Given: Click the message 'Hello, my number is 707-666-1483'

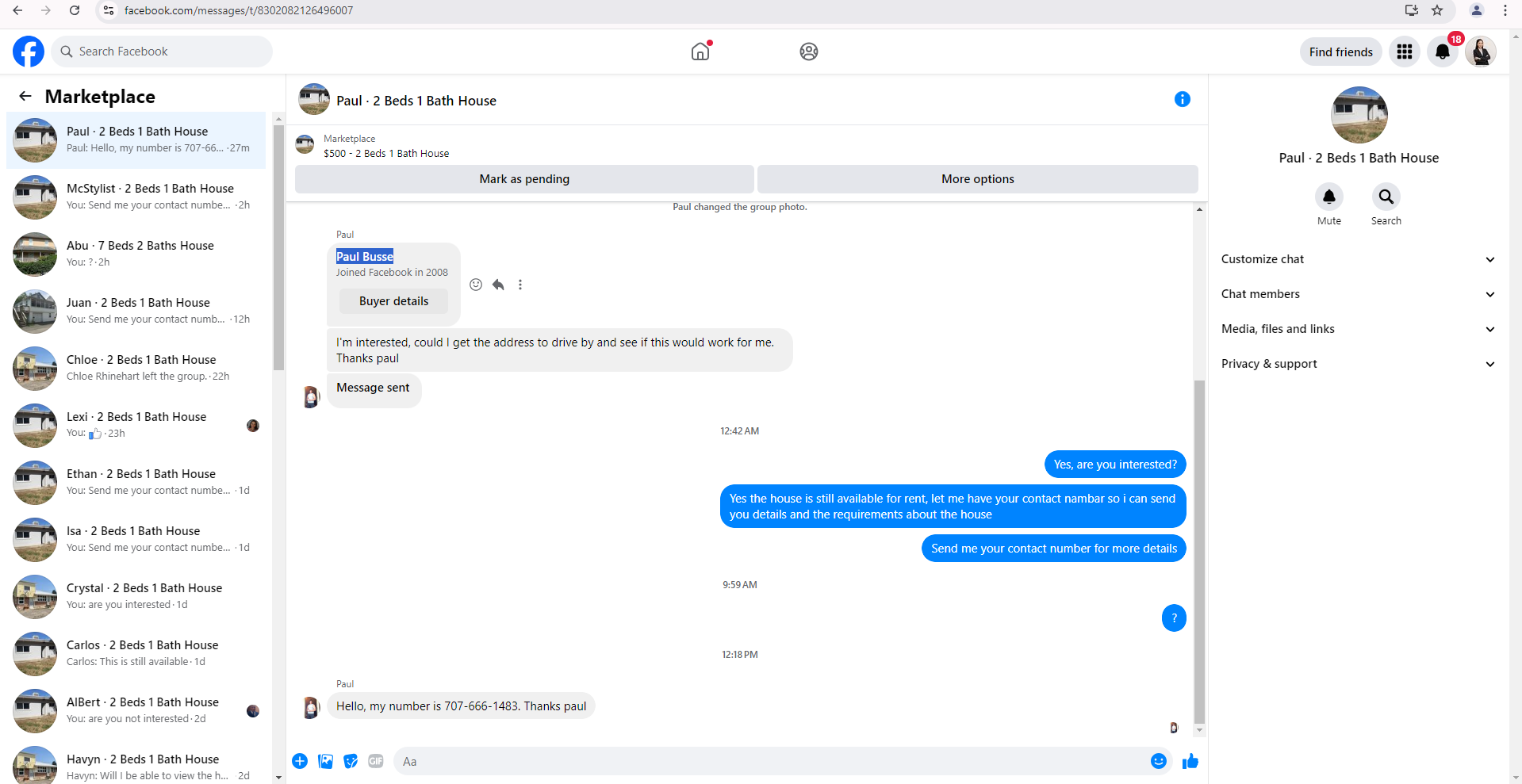Looking at the screenshot, I should (461, 706).
